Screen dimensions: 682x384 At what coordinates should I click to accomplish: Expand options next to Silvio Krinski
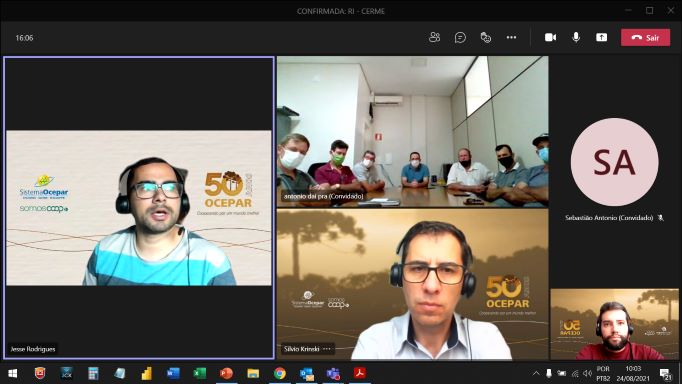pos(327,349)
